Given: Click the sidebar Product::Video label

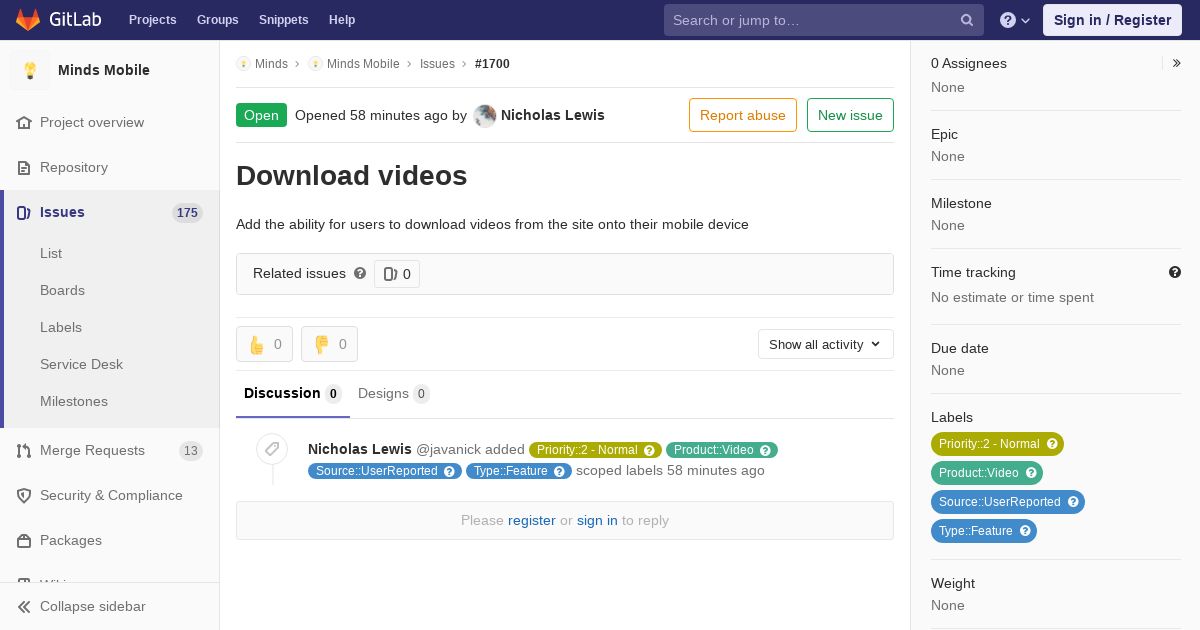Looking at the screenshot, I should (x=987, y=473).
